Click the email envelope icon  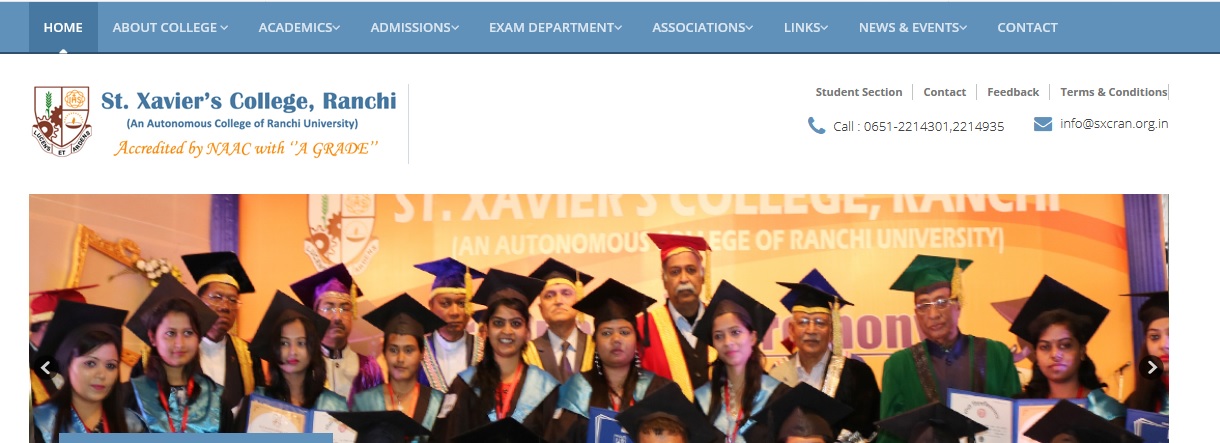pos(1043,124)
